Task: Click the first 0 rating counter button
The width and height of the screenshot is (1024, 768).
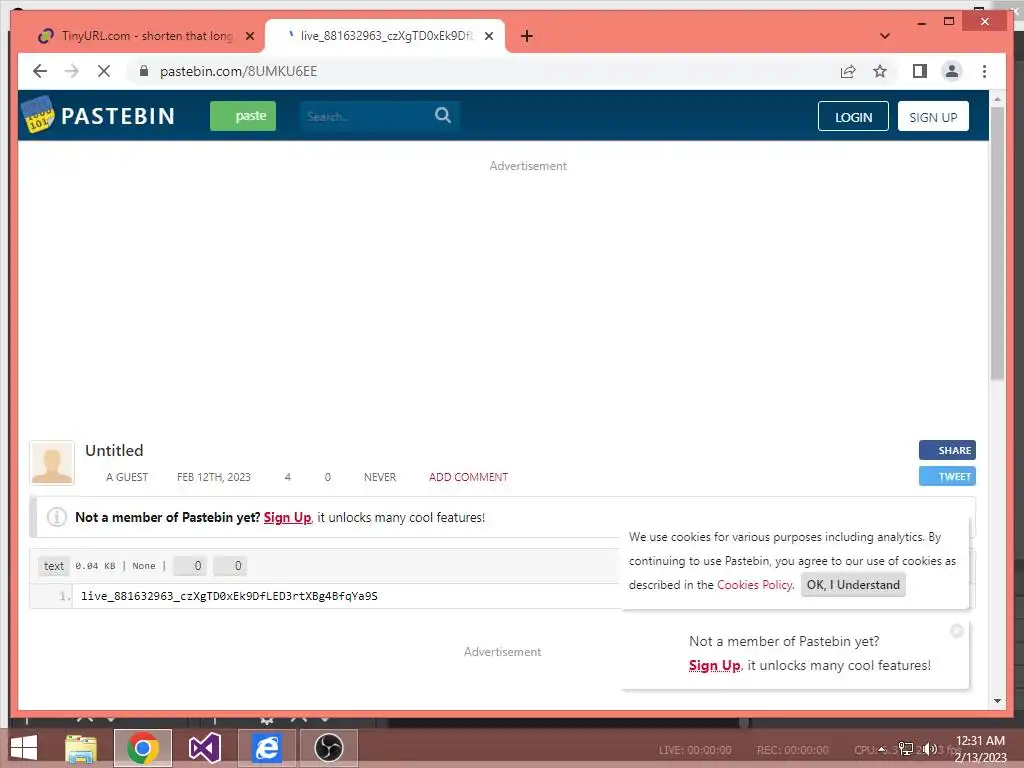Action: pos(190,566)
